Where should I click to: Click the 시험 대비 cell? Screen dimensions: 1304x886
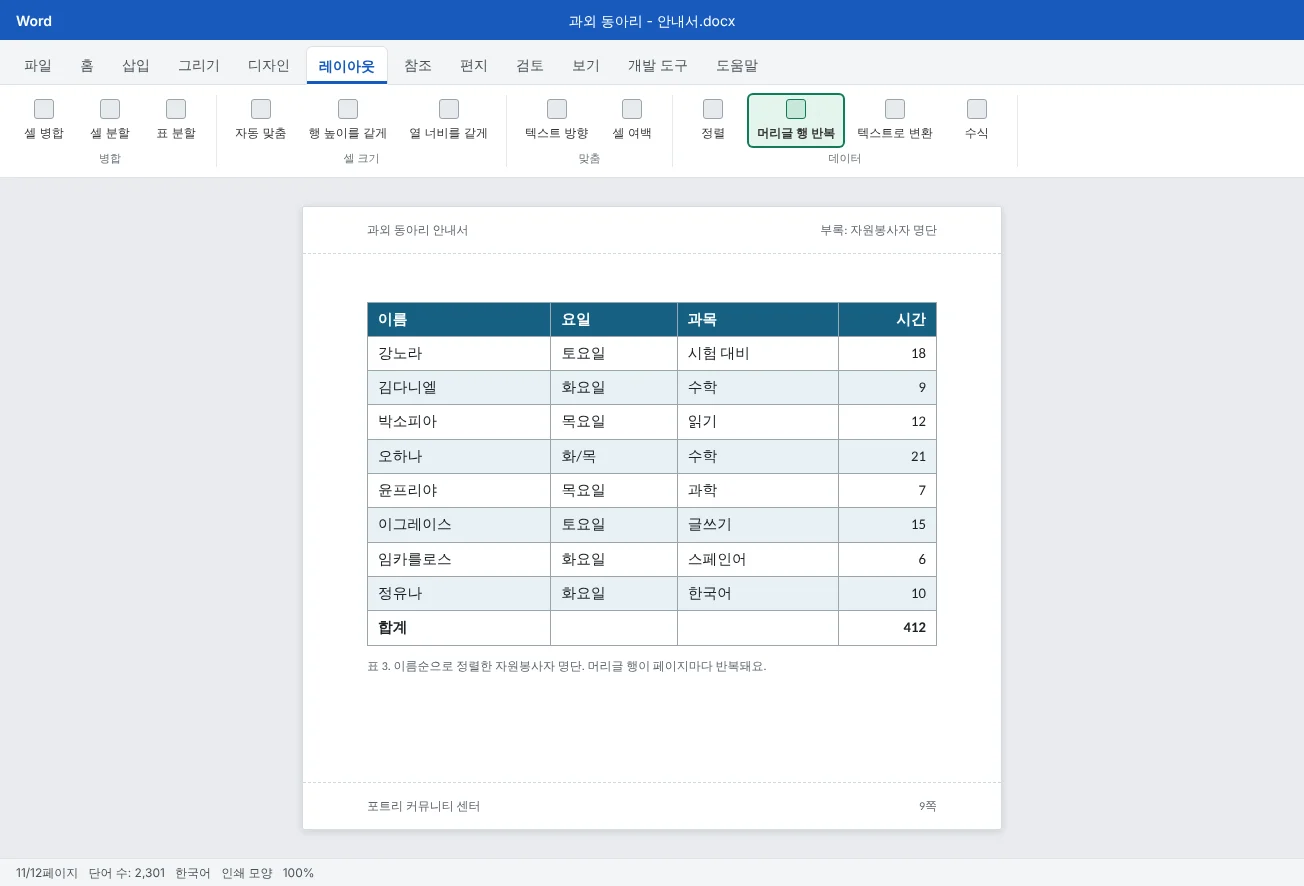(x=758, y=354)
